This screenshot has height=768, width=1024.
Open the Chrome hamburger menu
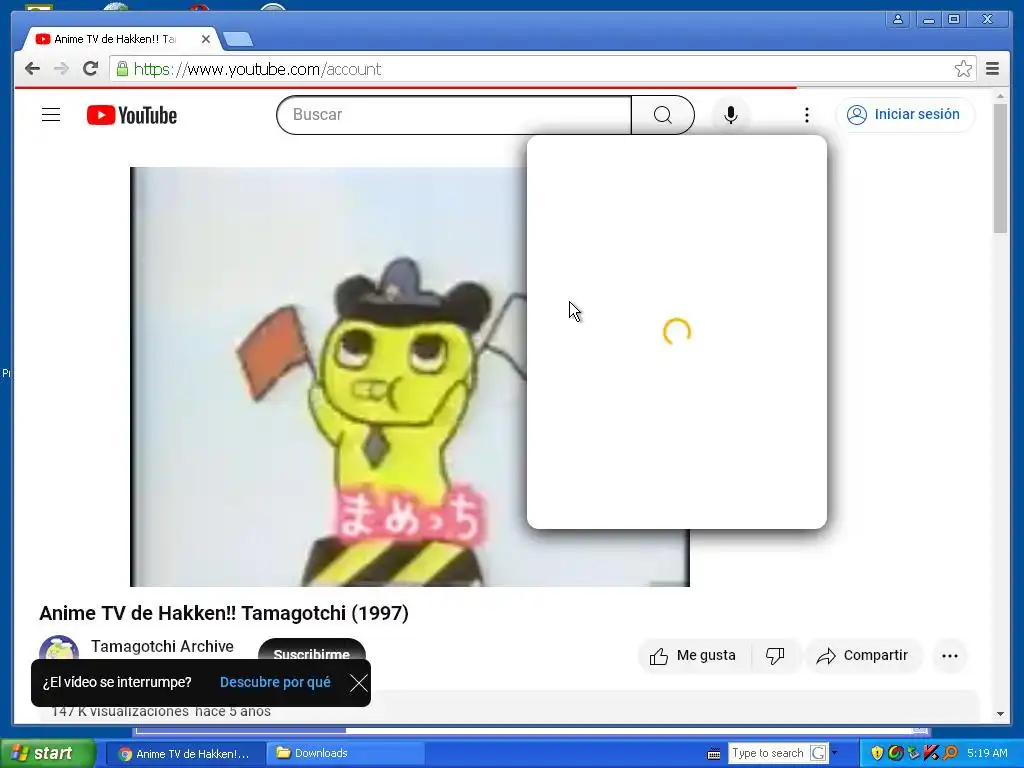pos(993,69)
